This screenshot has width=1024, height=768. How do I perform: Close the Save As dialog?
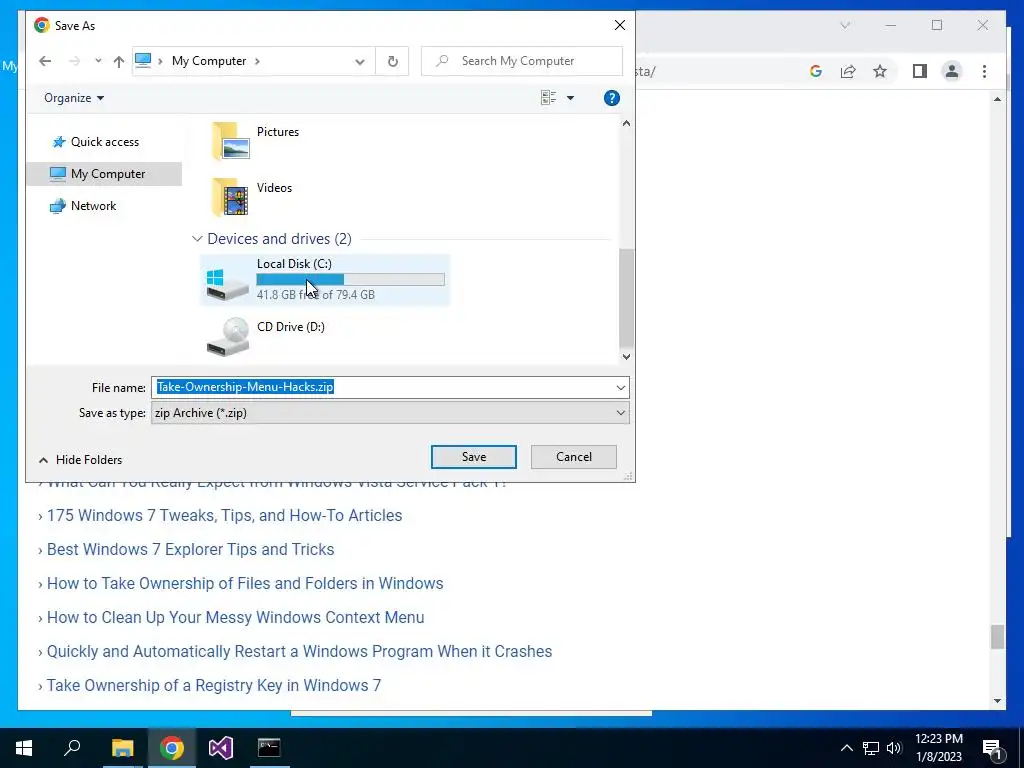[x=620, y=25]
